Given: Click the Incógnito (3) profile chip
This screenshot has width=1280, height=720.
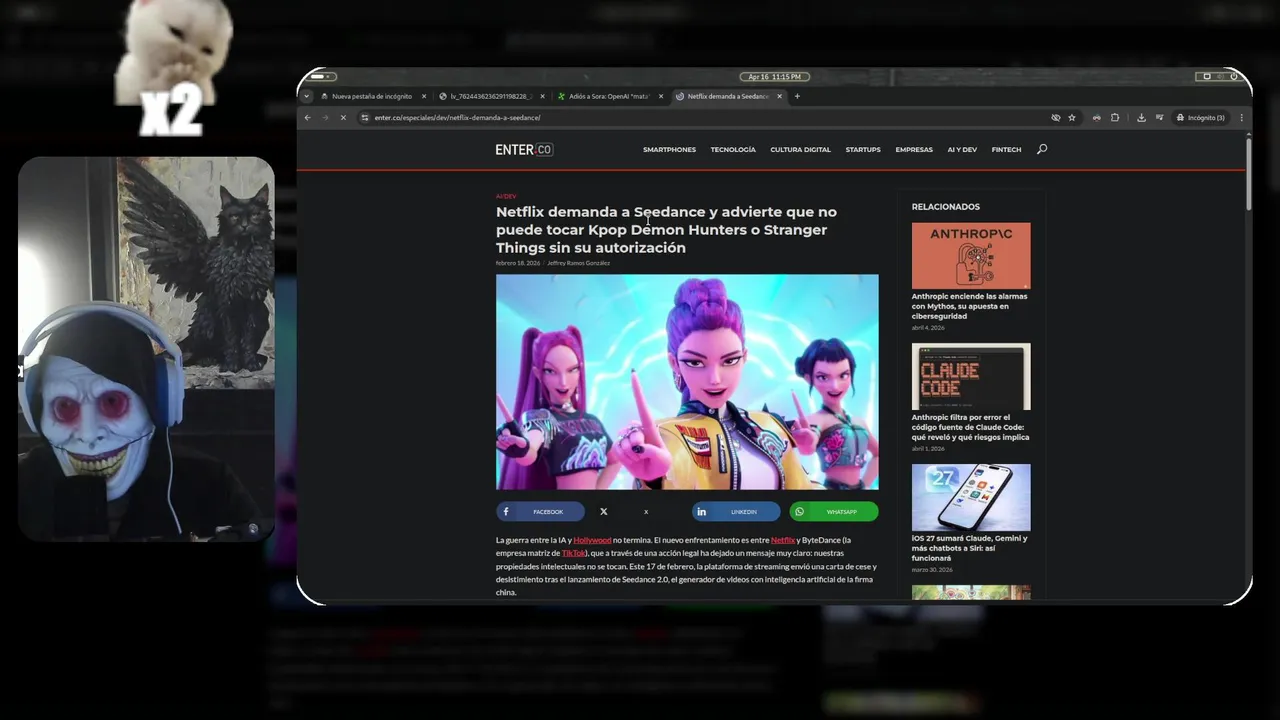Looking at the screenshot, I should tap(1200, 118).
